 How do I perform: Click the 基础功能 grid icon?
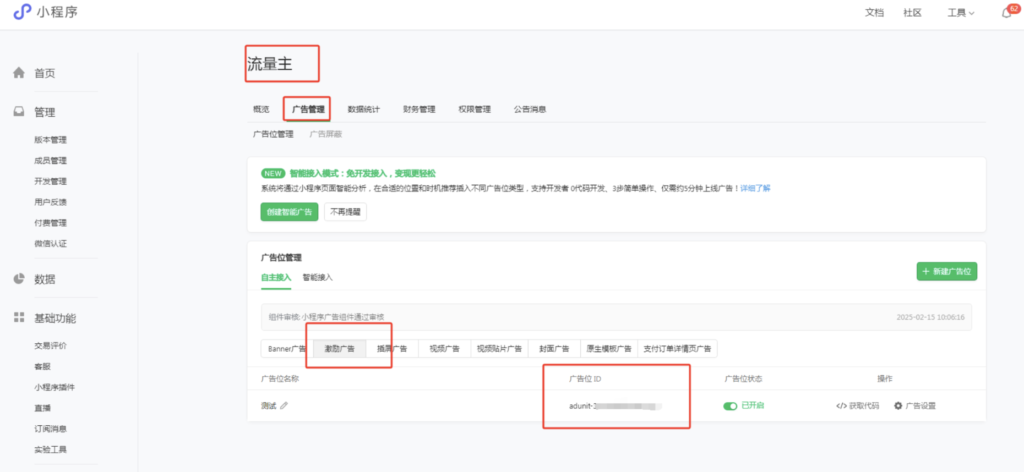(x=18, y=318)
